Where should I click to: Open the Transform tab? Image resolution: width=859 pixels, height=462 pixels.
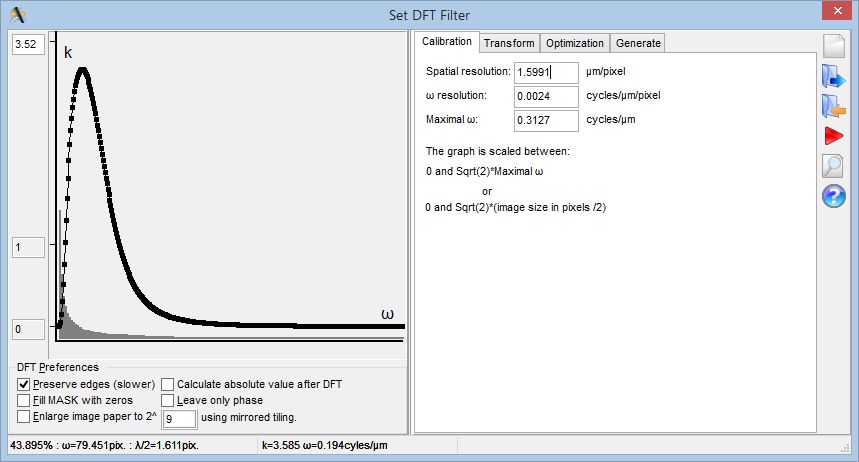click(509, 43)
